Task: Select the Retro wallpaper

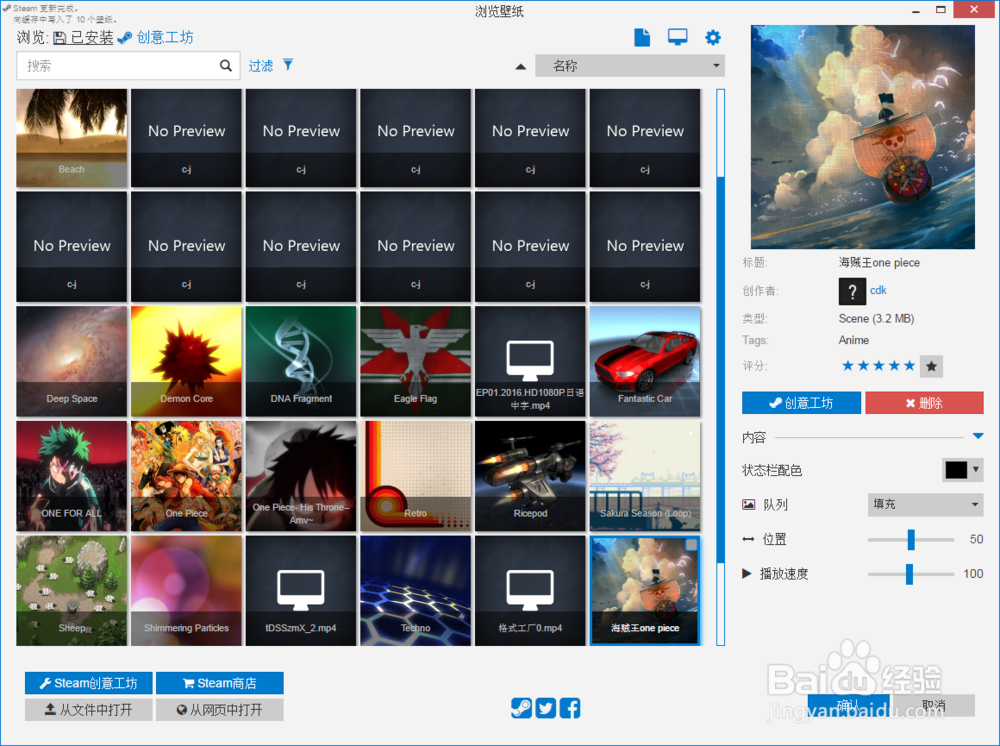Action: (415, 476)
